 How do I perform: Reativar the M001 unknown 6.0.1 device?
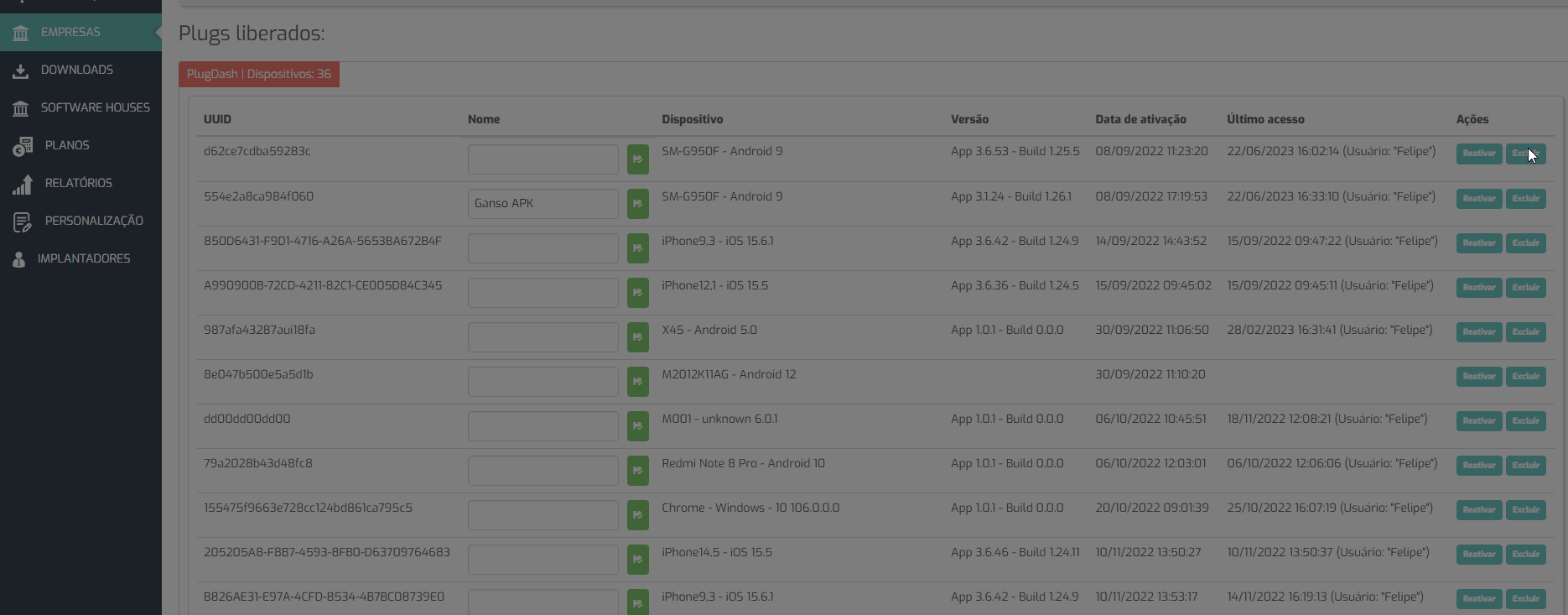point(1479,421)
